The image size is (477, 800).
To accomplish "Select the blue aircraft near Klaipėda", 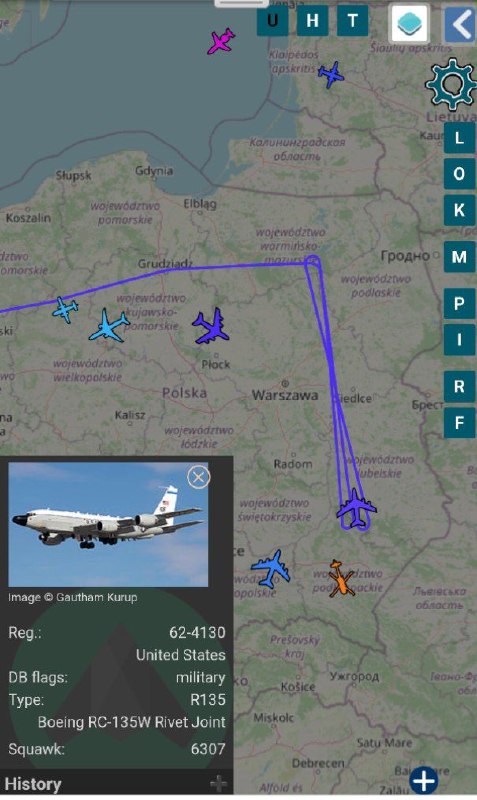I will point(331,74).
